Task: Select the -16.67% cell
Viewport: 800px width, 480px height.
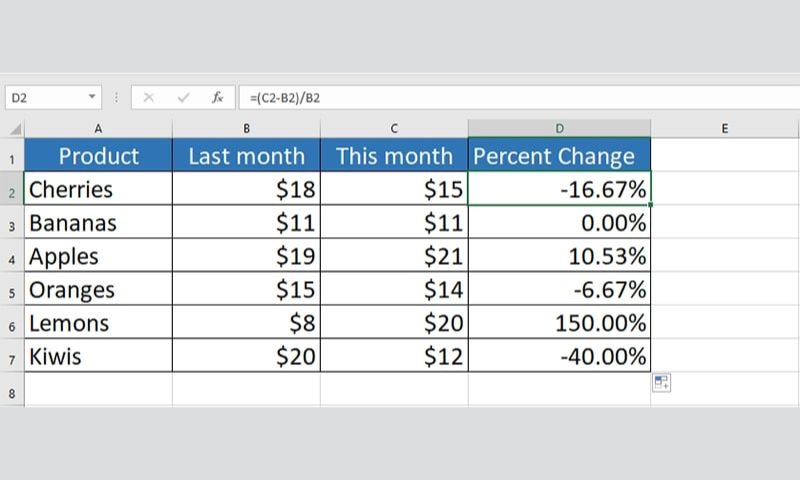Action: [x=559, y=189]
